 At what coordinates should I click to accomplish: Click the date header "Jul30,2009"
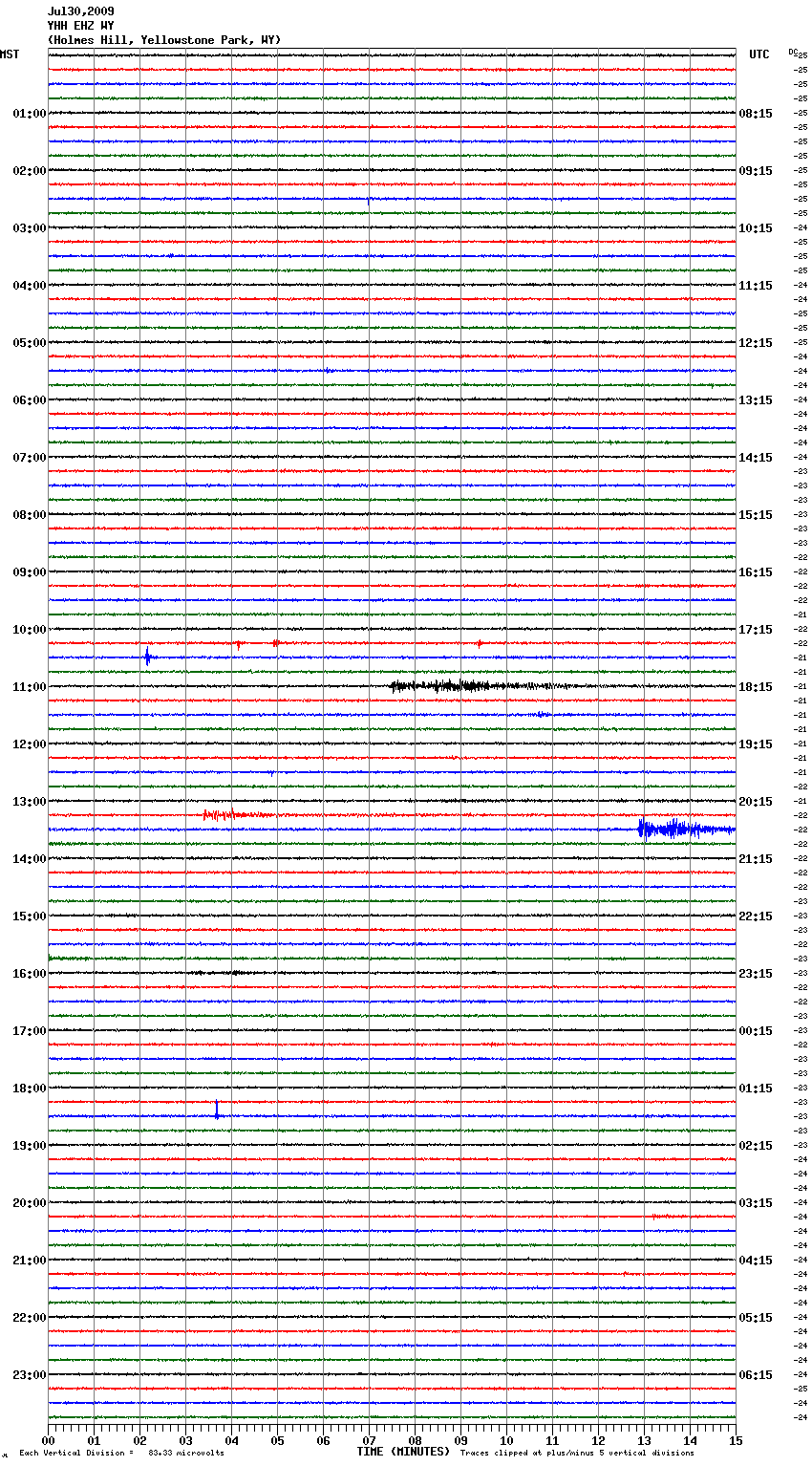(80, 11)
